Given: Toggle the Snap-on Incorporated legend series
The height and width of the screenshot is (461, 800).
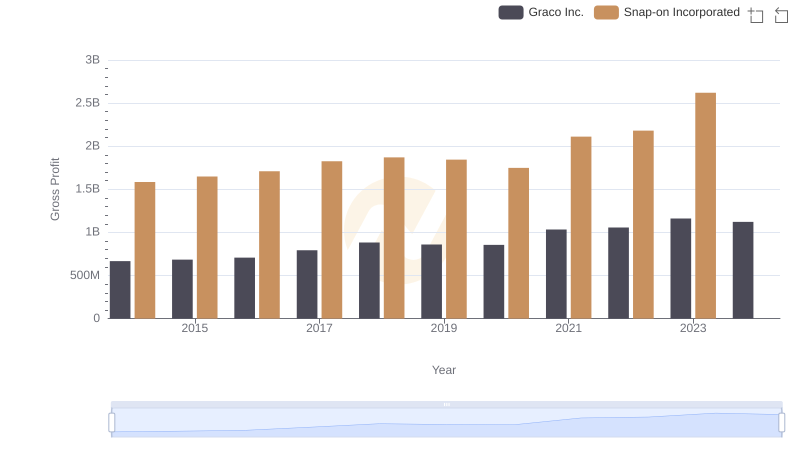Looking at the screenshot, I should [x=667, y=12].
